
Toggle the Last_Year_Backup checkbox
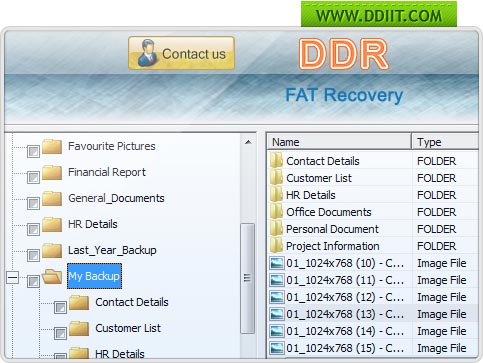[x=33, y=255]
